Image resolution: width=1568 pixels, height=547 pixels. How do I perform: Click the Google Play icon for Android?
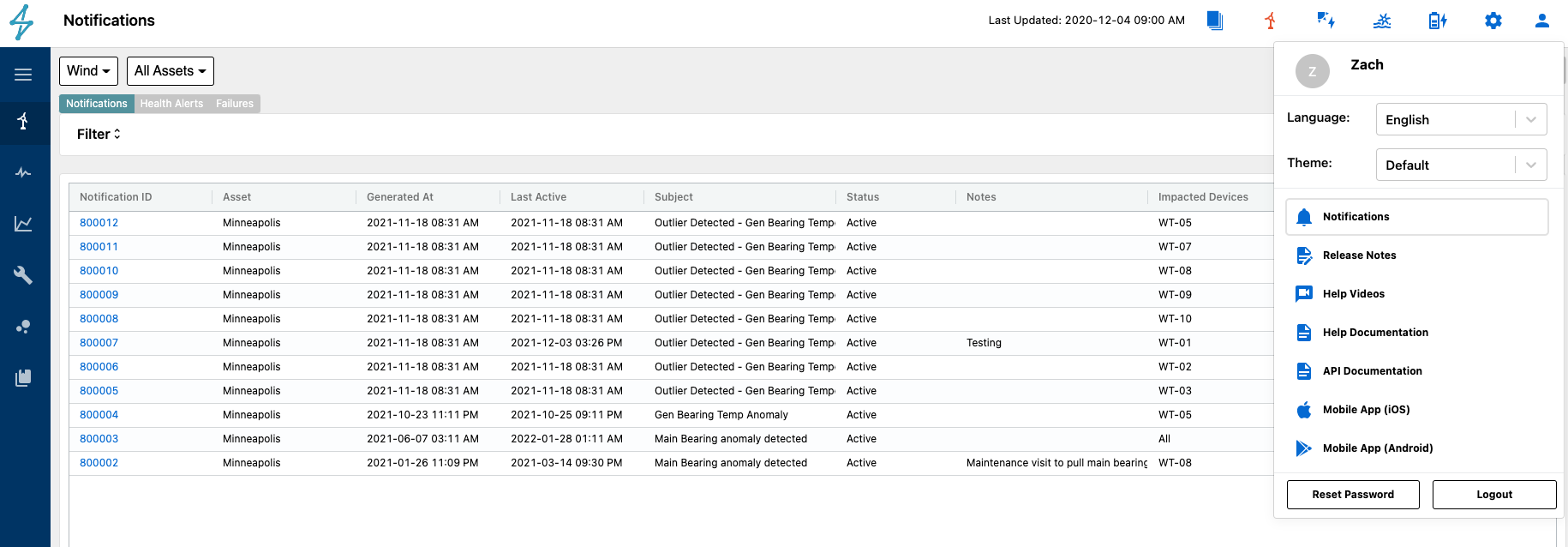[1304, 448]
